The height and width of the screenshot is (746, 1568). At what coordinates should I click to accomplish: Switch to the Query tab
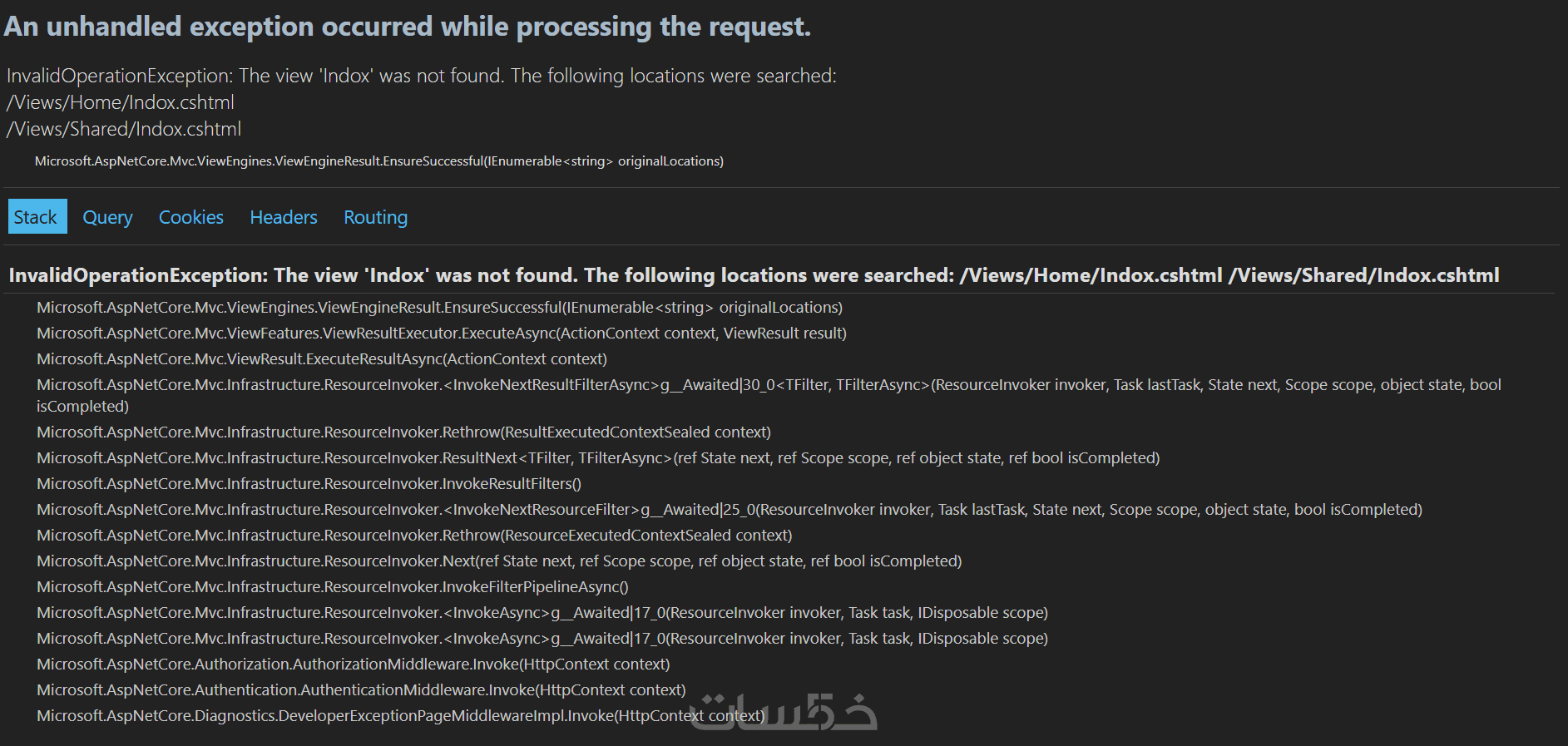[107, 217]
